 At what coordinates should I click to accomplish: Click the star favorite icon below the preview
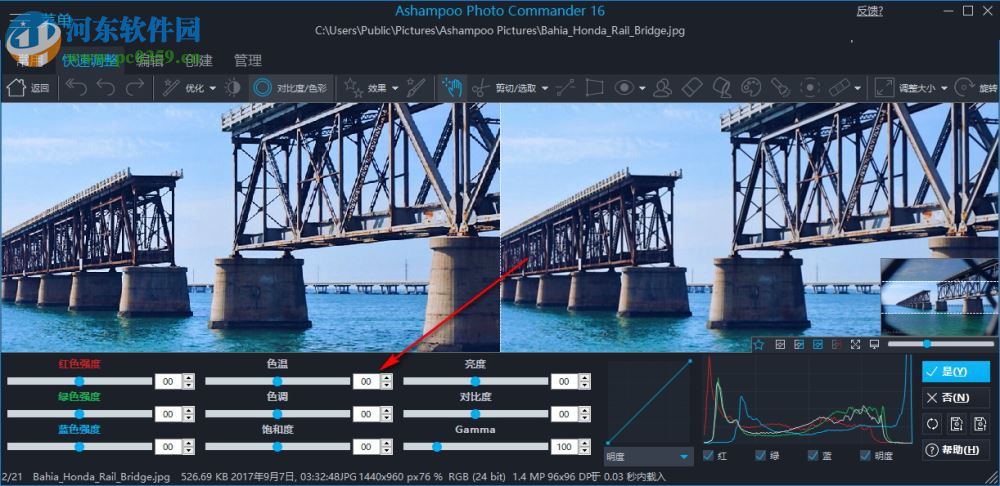point(758,344)
